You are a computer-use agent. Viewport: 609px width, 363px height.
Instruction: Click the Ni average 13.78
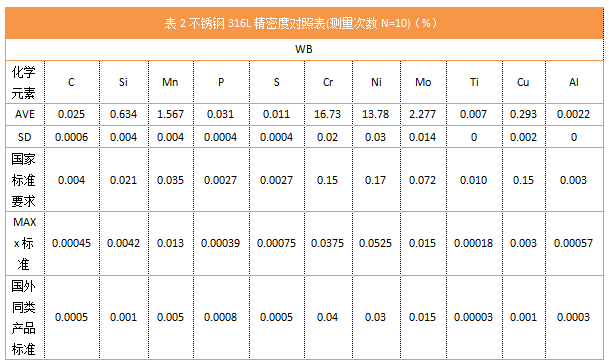(x=376, y=114)
